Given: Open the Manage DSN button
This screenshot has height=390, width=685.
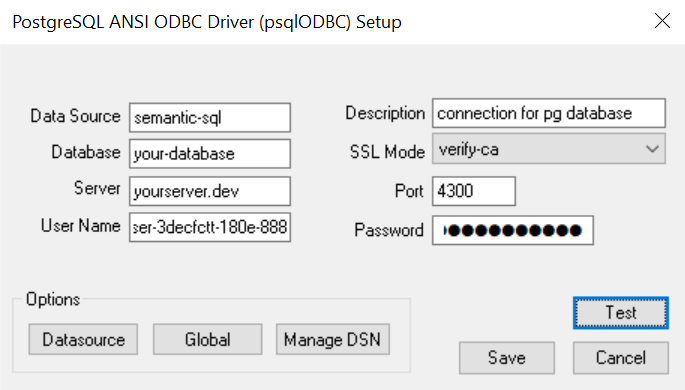Looking at the screenshot, I should coord(332,339).
